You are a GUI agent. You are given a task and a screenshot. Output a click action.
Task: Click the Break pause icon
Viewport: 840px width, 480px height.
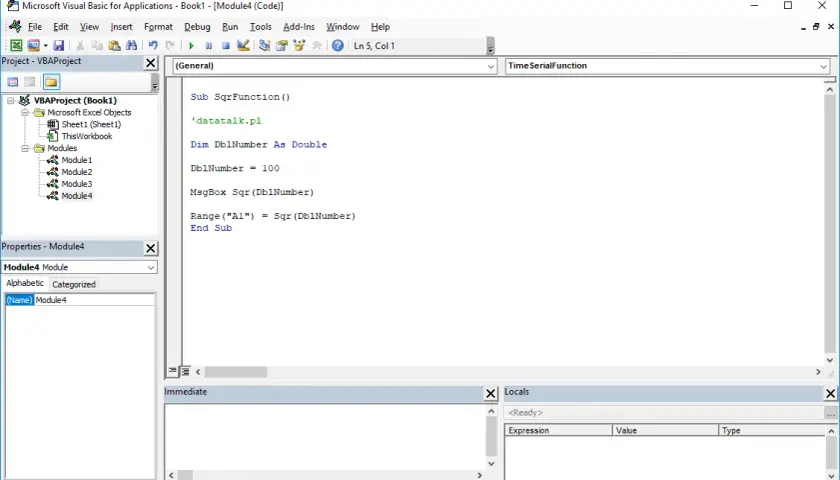click(209, 46)
